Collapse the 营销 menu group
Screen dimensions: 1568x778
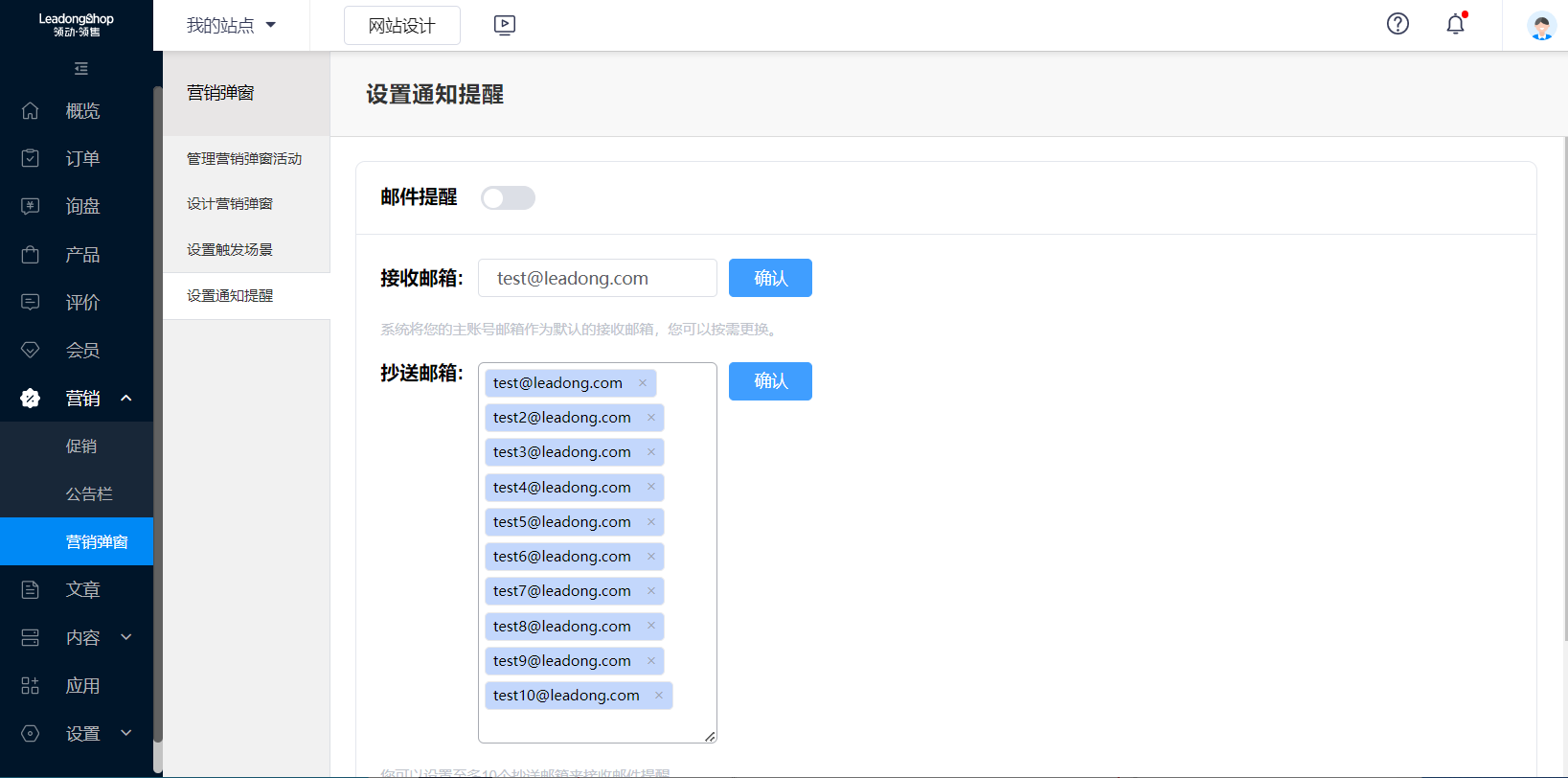125,399
